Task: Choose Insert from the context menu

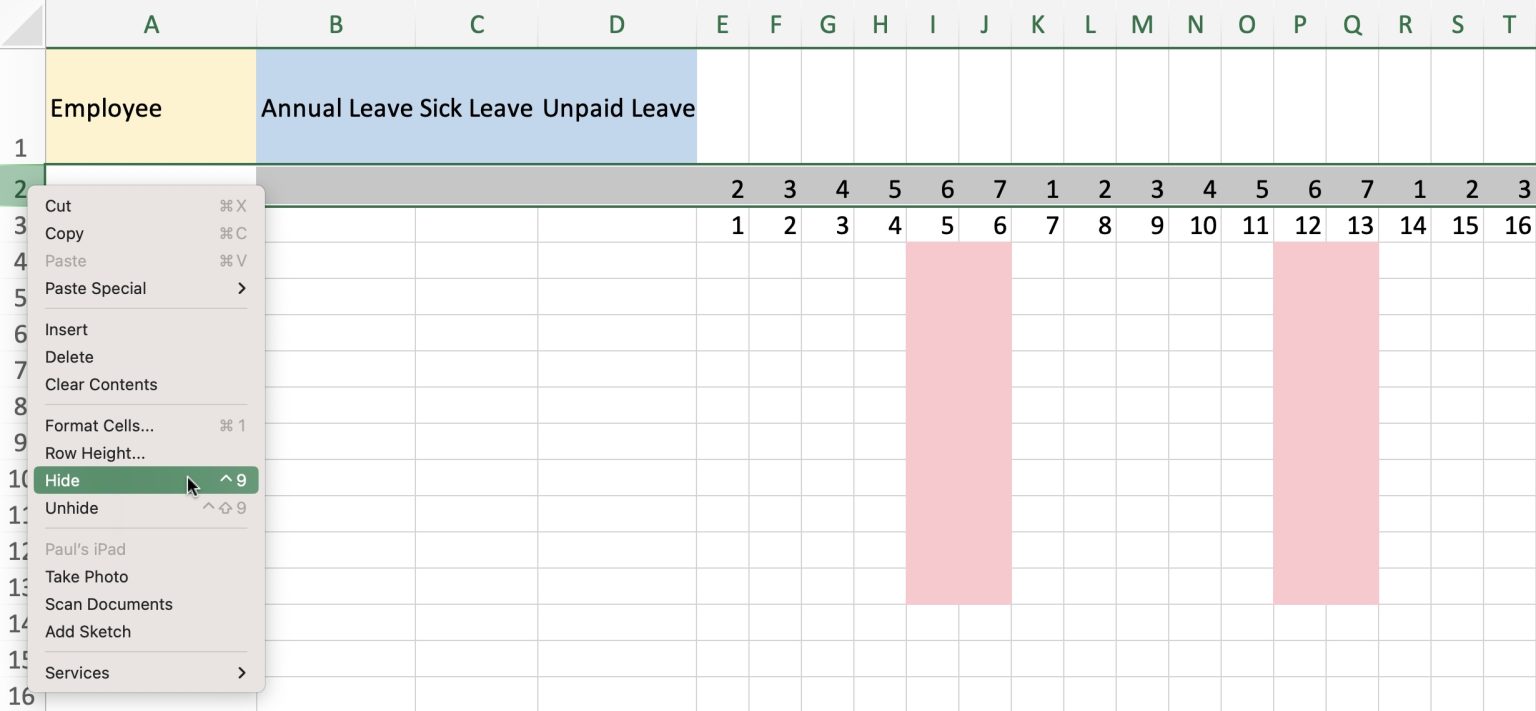Action: click(66, 329)
